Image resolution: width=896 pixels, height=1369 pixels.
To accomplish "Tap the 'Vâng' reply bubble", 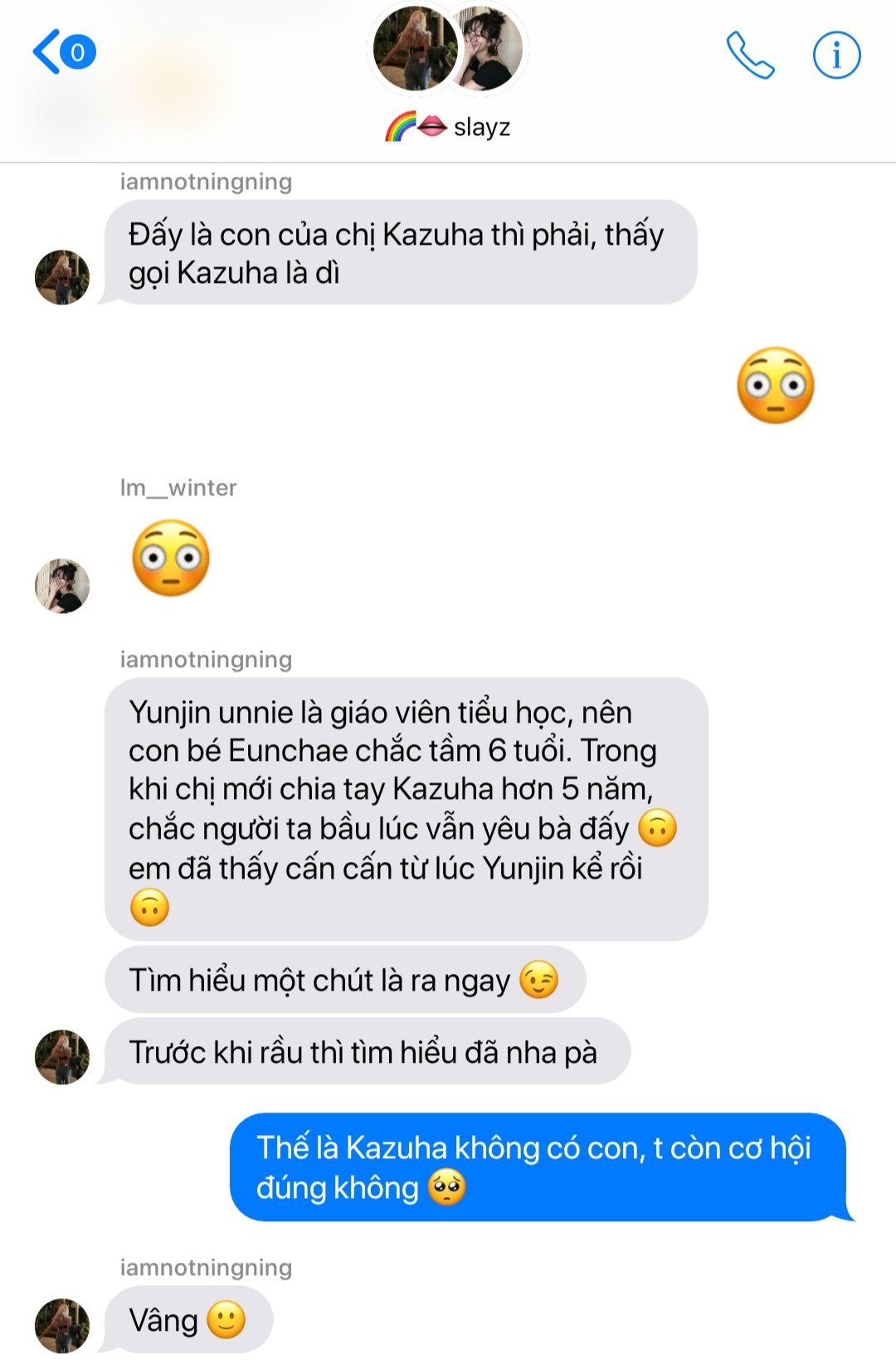I will click(x=189, y=1320).
